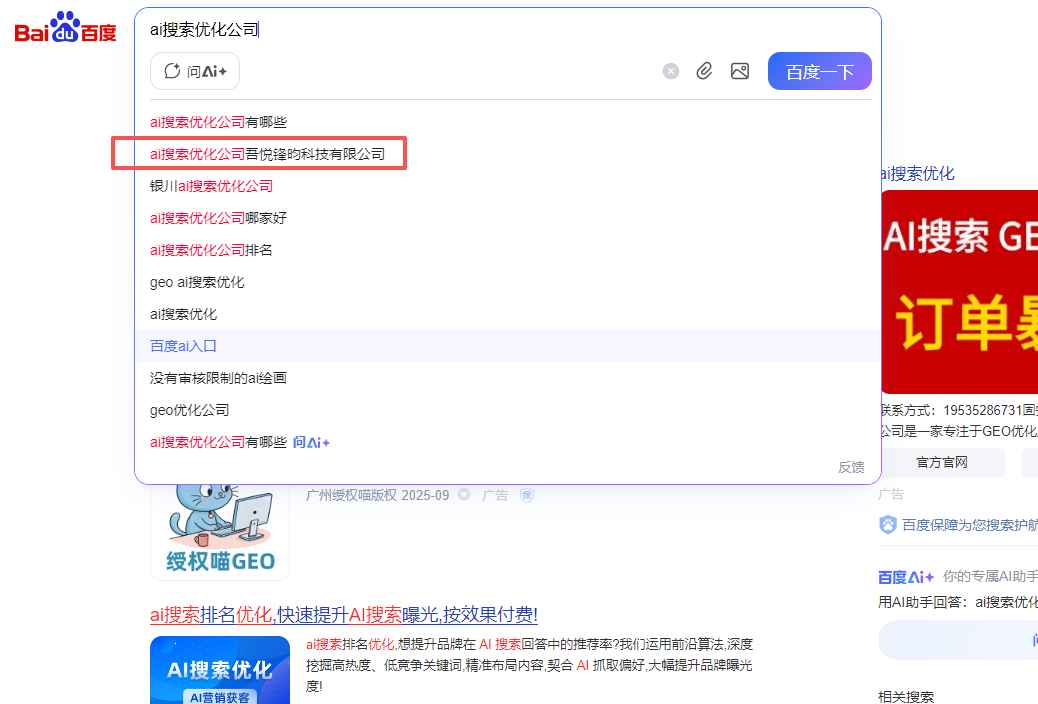Select the bare ai搜索优化 suggestion

(x=183, y=314)
